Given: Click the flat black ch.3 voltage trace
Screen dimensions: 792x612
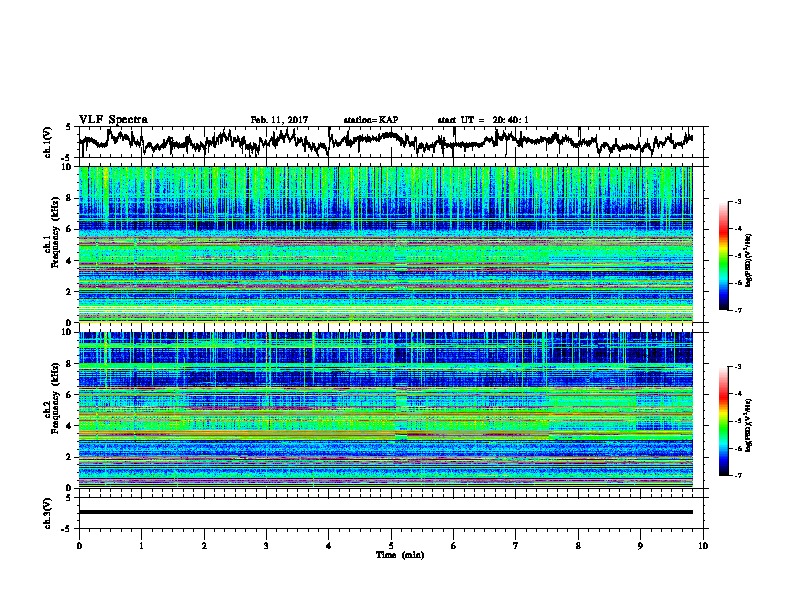Looking at the screenshot, I should click(x=386, y=512).
